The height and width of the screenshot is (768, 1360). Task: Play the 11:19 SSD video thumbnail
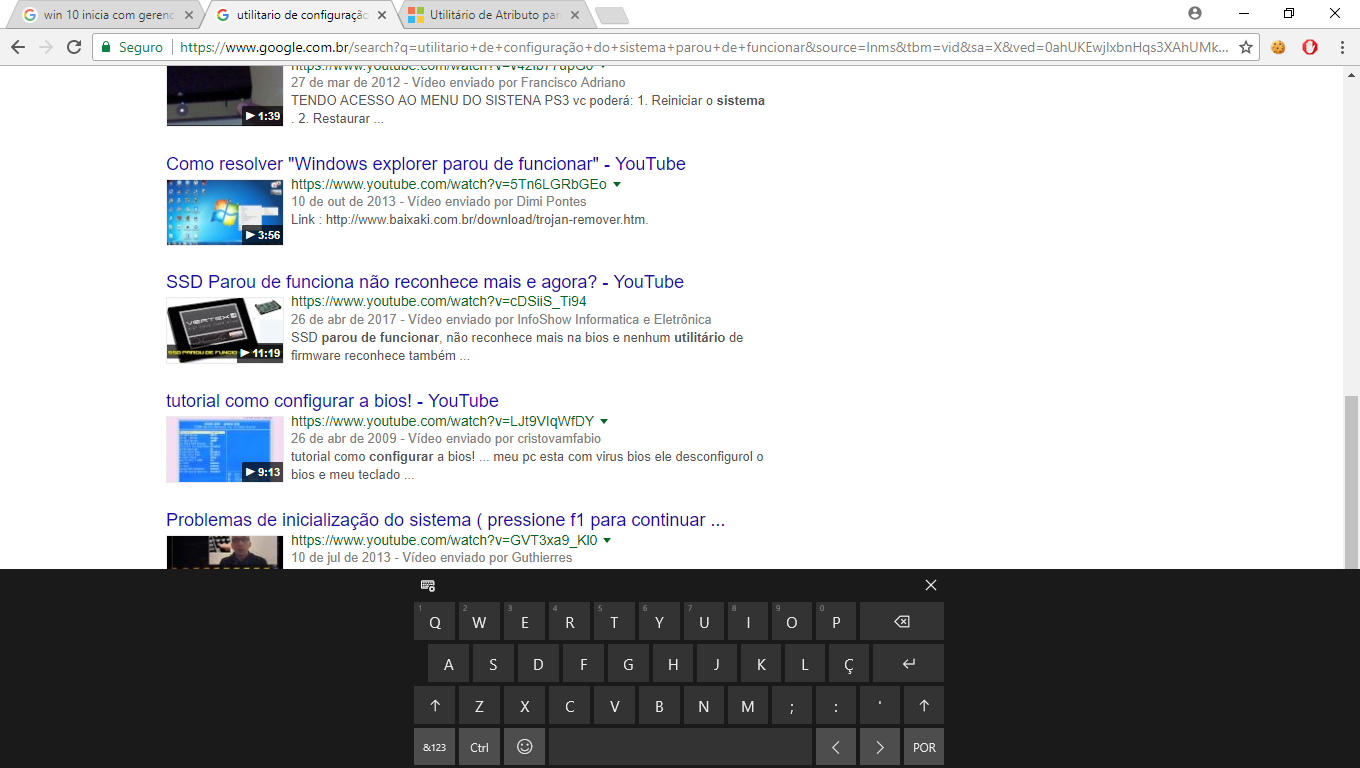click(x=225, y=330)
